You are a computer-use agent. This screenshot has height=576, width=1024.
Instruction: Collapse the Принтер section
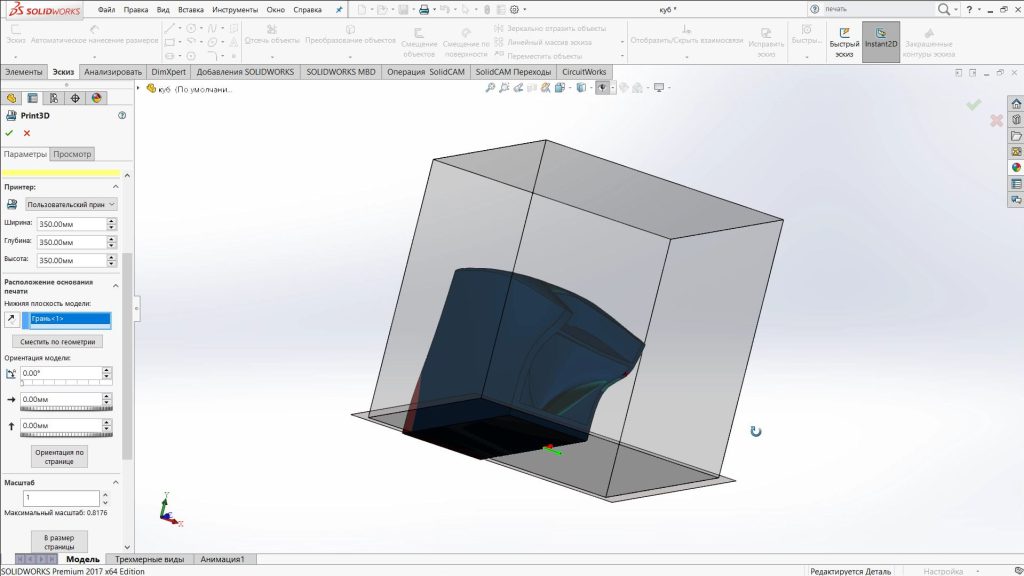pos(116,187)
